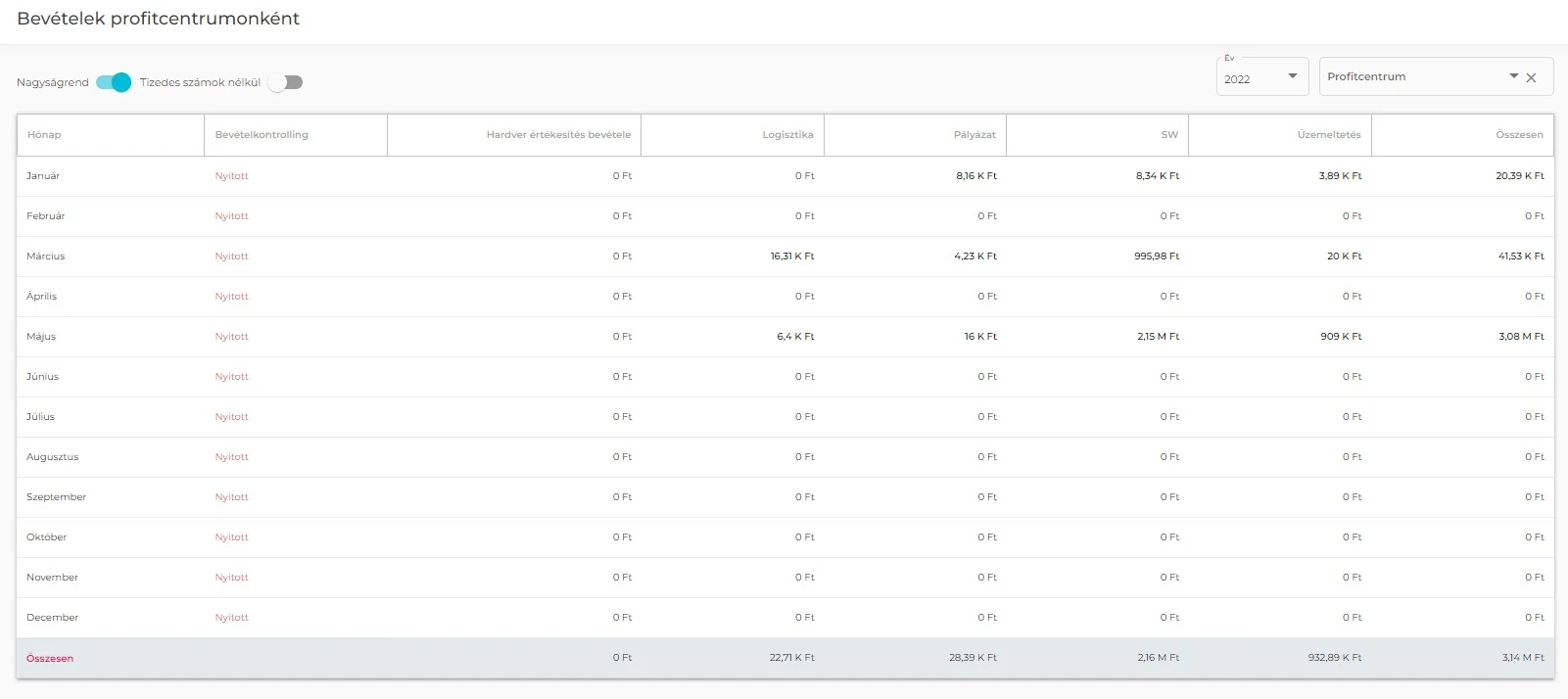Toggle the Nagyságrend switch off
1568x699 pixels.
pos(114,82)
